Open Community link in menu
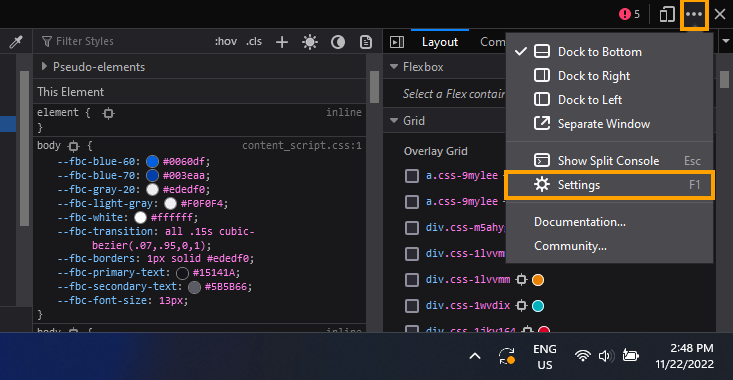Image resolution: width=733 pixels, height=380 pixels. click(x=609, y=246)
